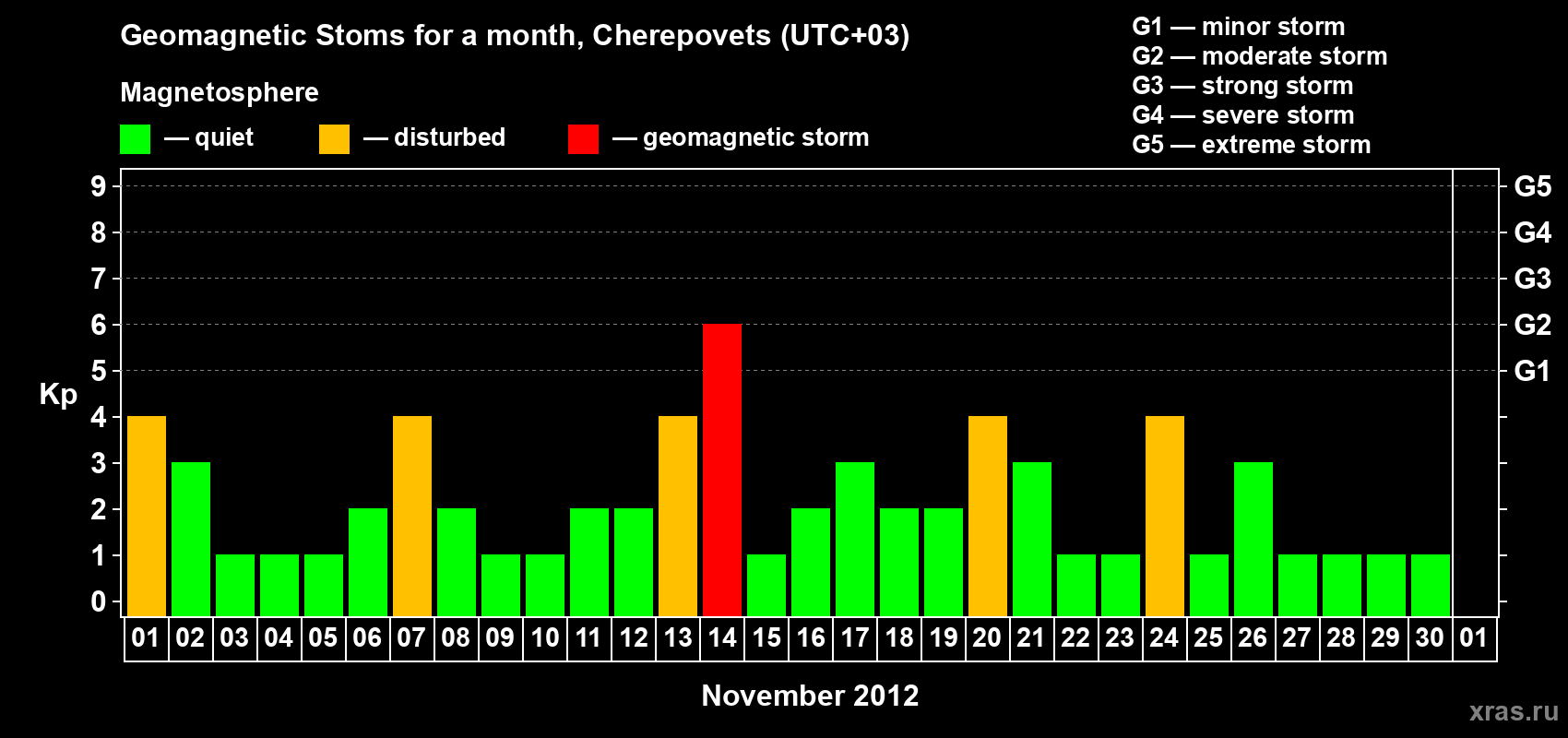This screenshot has width=1568, height=738.
Task: Click the Magnetosphere heading
Action: (220, 92)
